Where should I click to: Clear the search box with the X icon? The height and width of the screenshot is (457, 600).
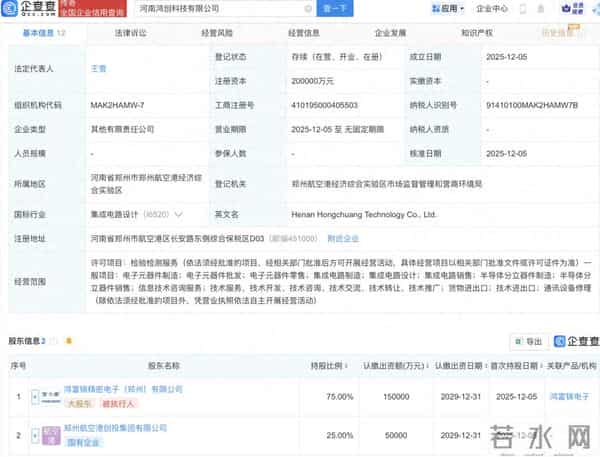[x=308, y=8]
